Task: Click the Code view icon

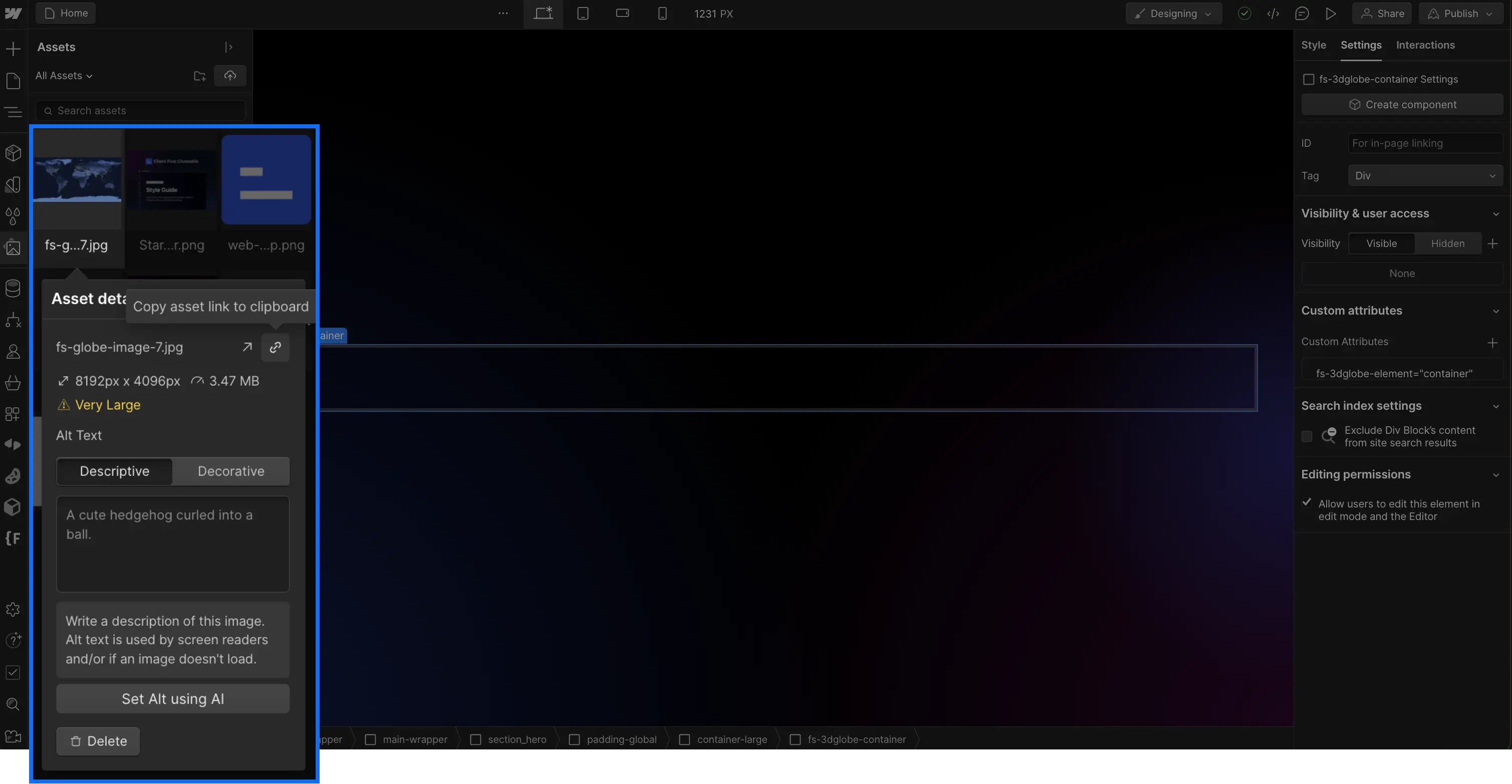Action: [1272, 13]
